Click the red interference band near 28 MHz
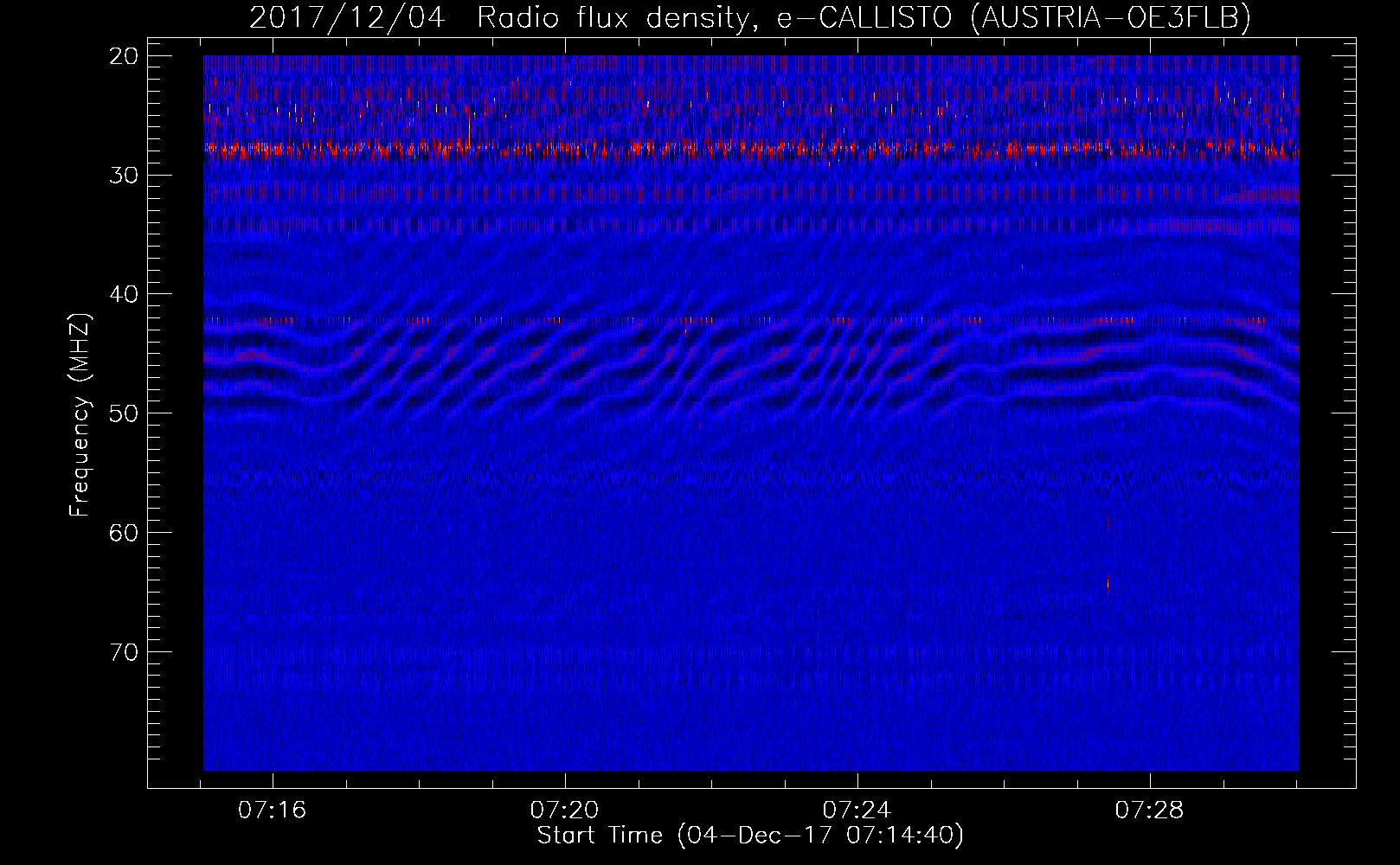1400x865 pixels. point(751,150)
